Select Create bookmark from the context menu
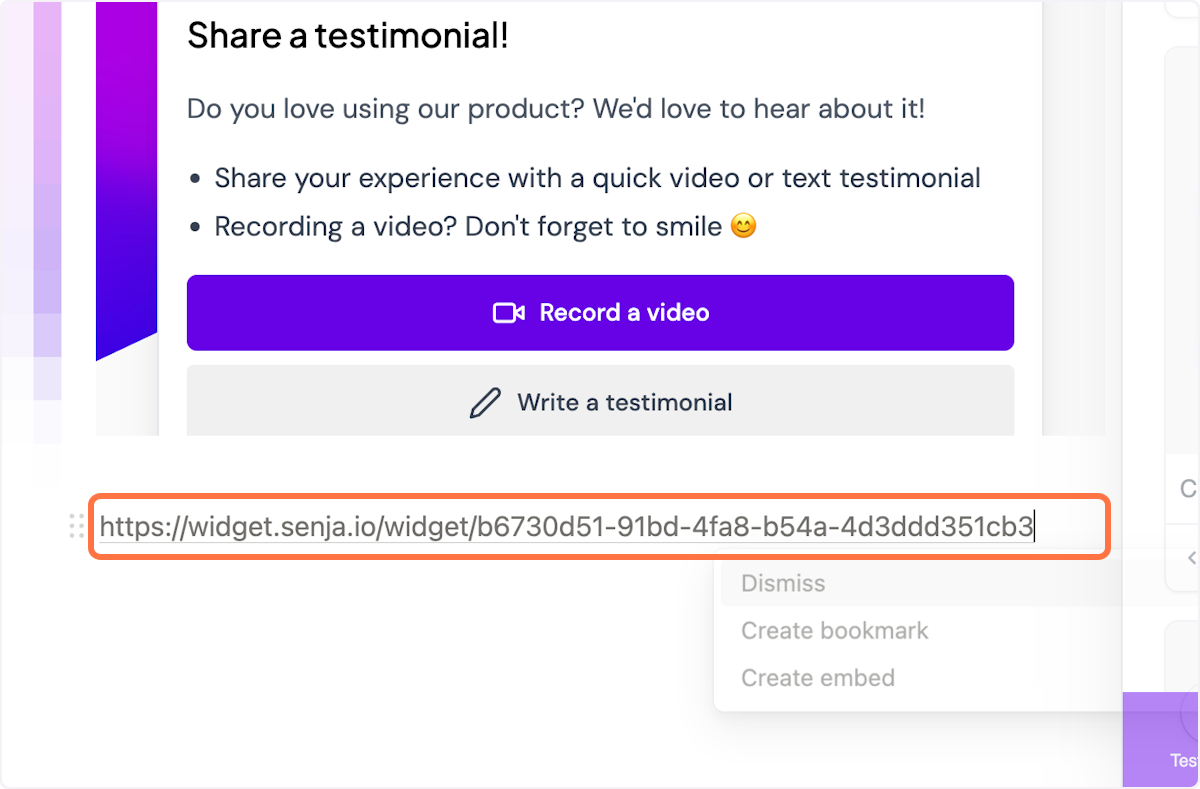The image size is (1200, 789). coord(834,630)
